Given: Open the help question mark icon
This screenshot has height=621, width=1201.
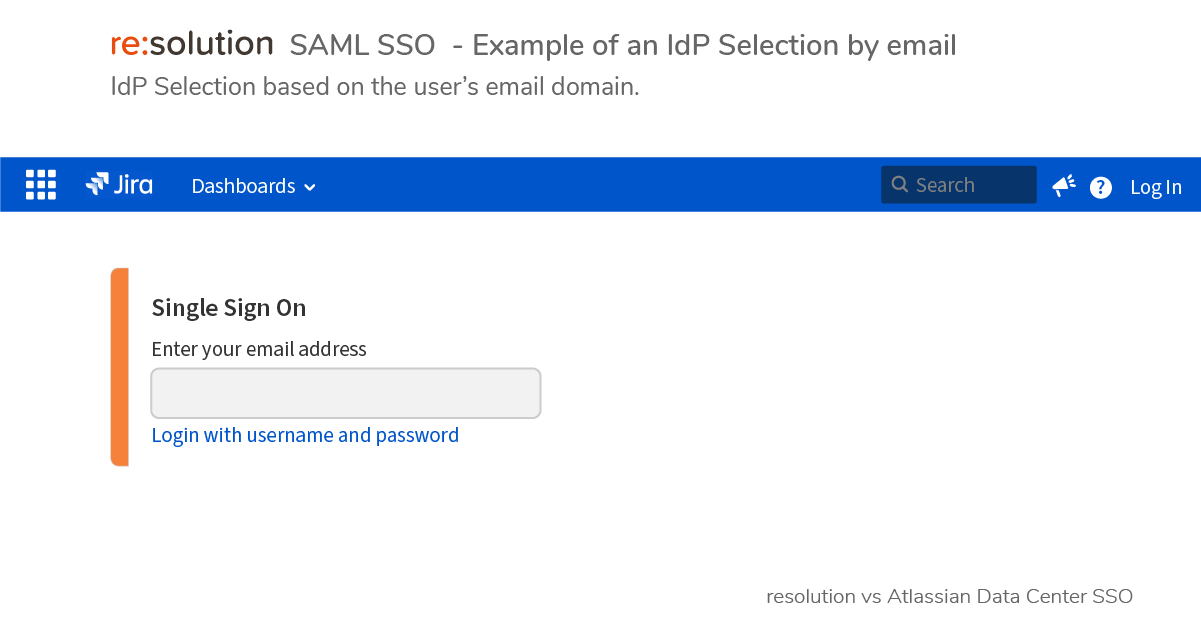Looking at the screenshot, I should pos(1101,187).
